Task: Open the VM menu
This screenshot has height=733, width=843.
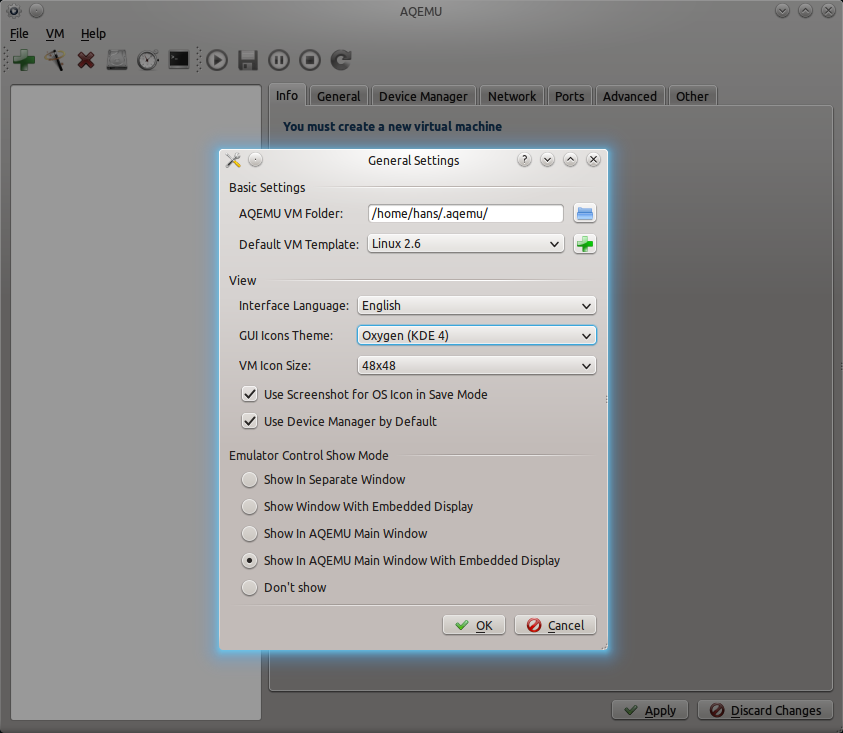Action: point(55,33)
